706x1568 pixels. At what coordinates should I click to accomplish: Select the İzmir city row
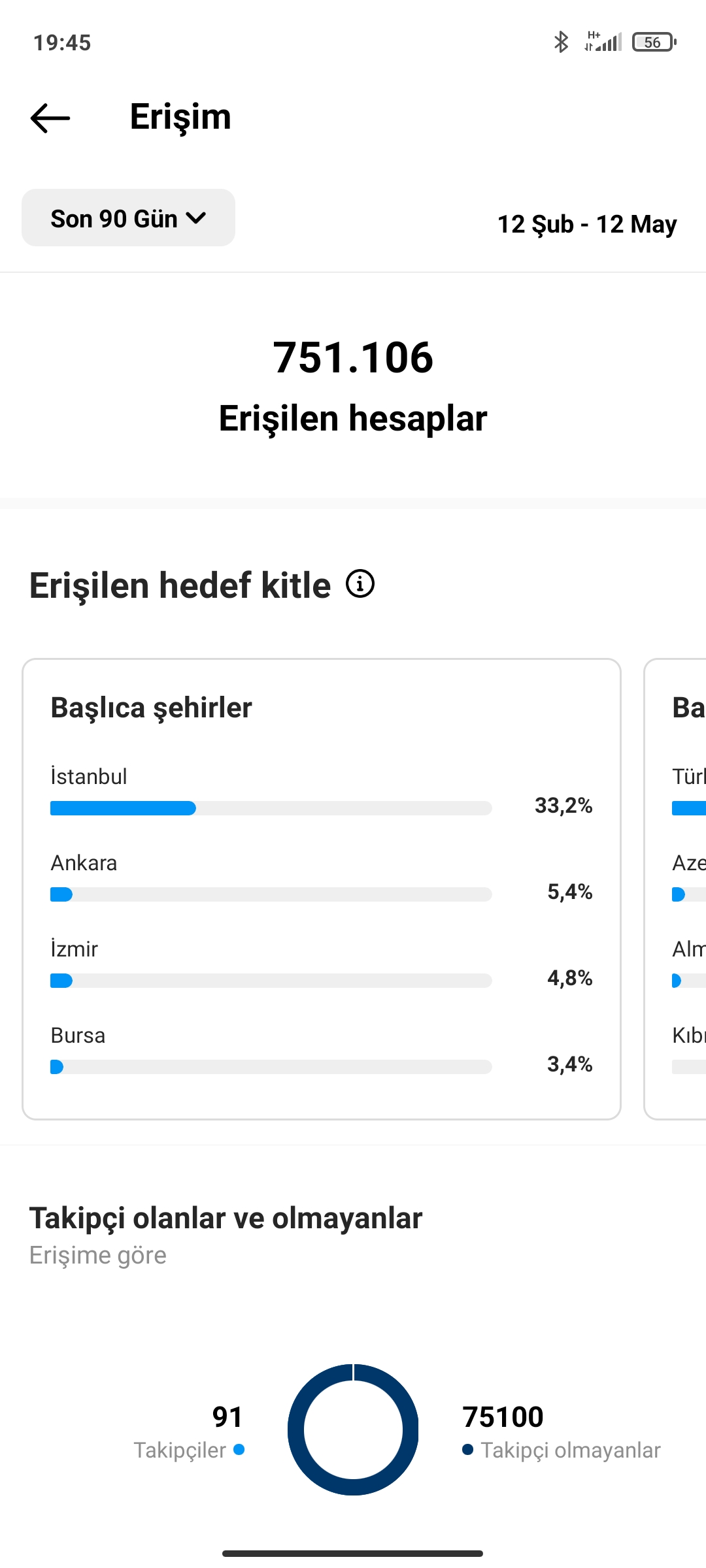click(x=322, y=963)
